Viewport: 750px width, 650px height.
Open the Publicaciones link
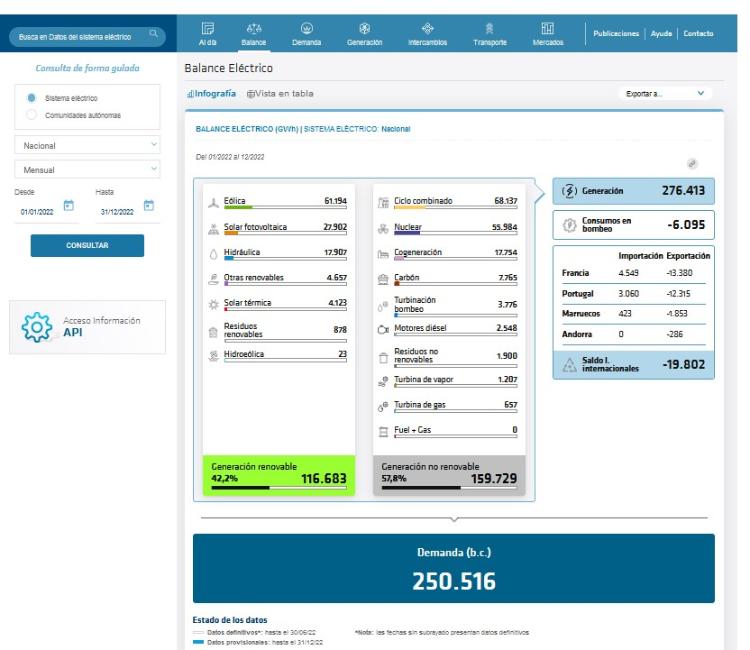click(619, 34)
